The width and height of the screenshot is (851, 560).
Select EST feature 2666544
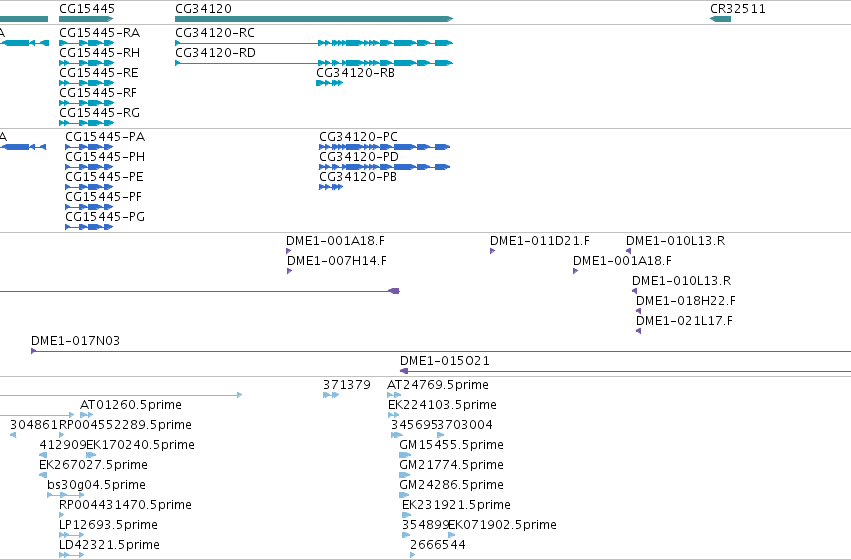point(413,556)
